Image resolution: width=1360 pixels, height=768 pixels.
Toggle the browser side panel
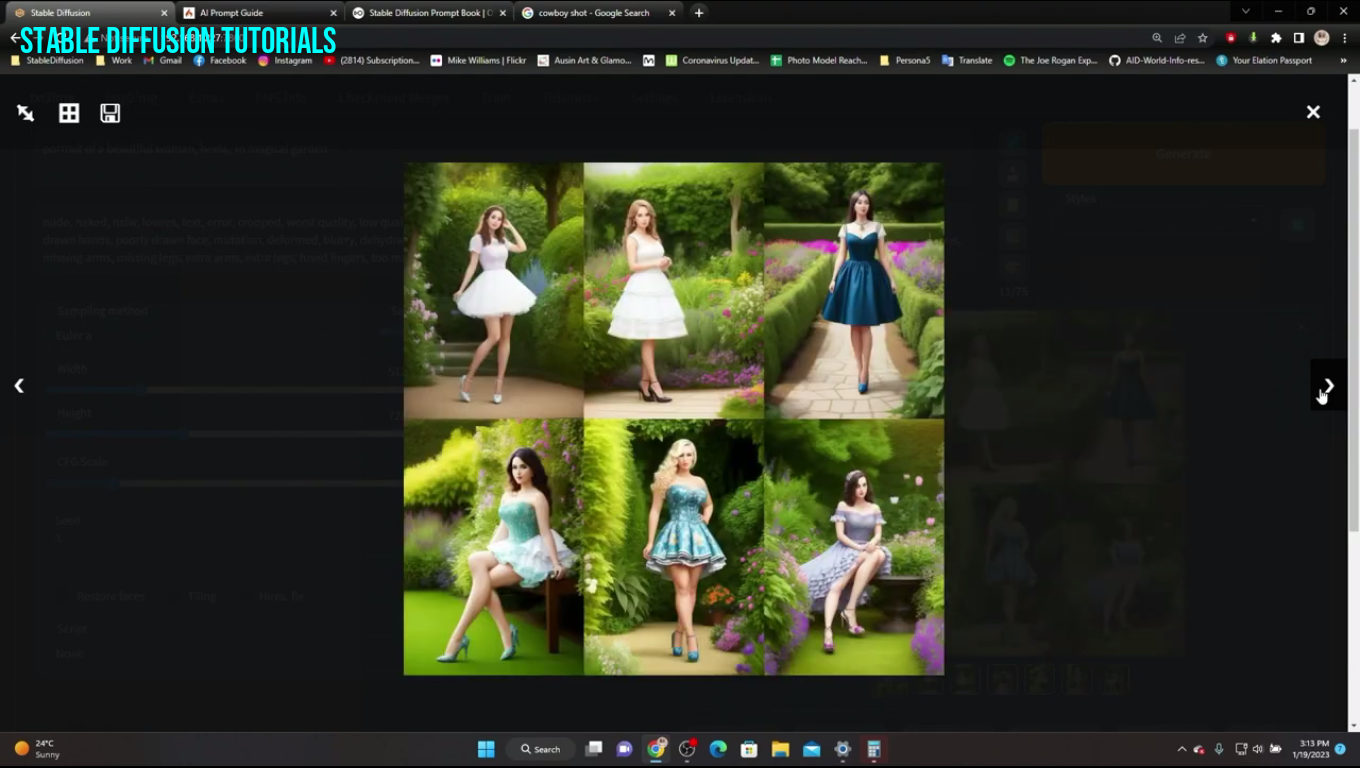(1298, 38)
